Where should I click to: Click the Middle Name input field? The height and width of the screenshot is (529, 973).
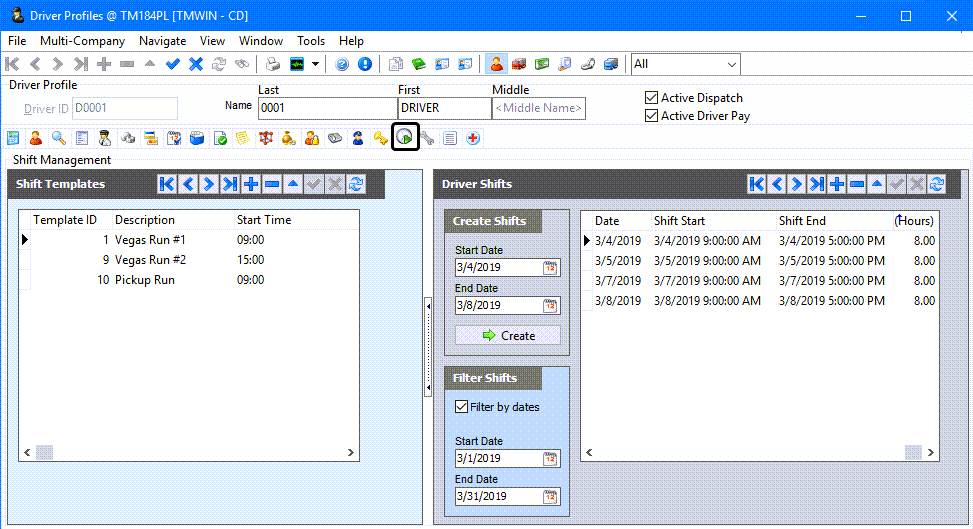[538, 108]
